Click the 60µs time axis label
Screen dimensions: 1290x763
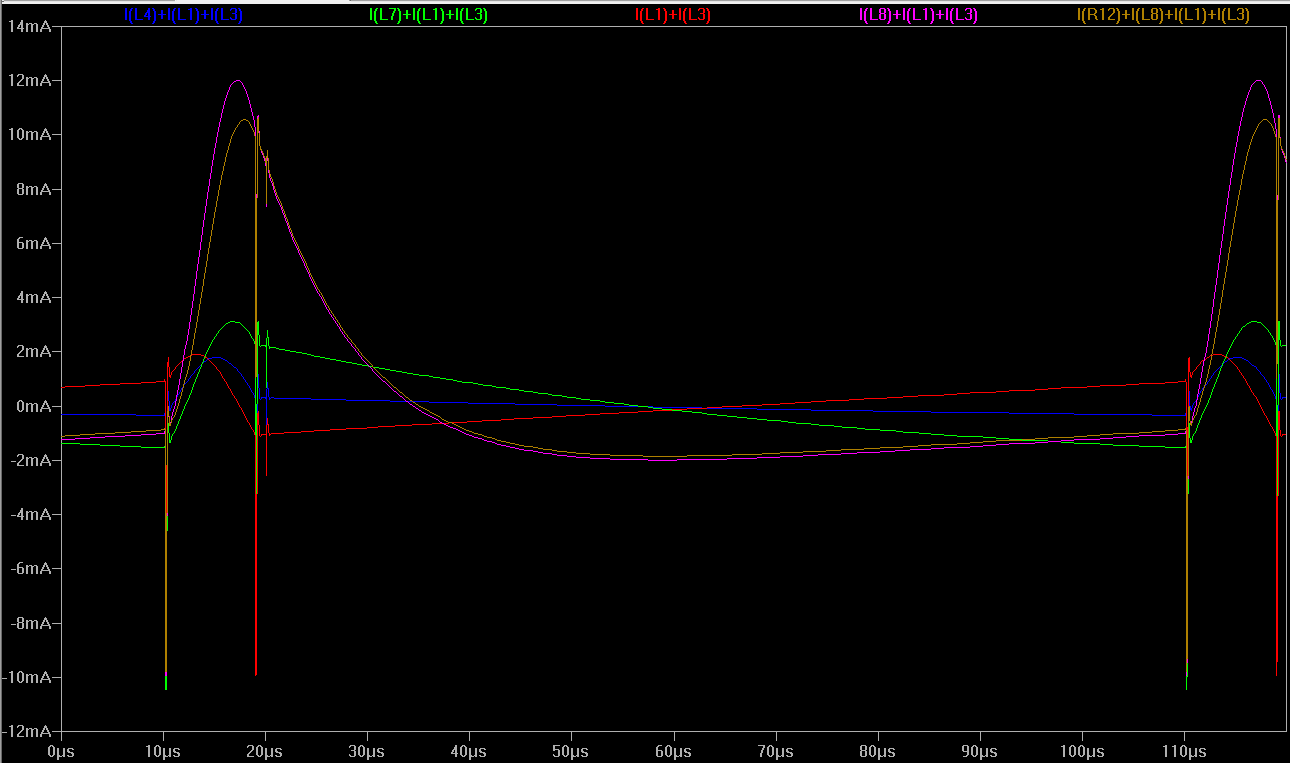point(673,751)
